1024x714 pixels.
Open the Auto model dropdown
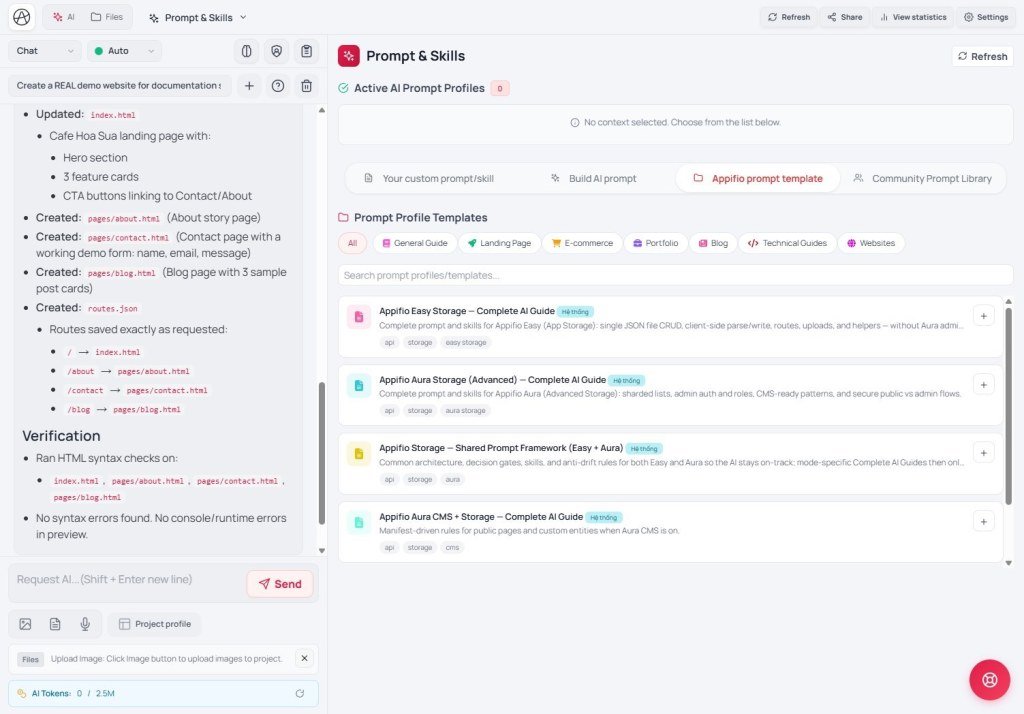coord(124,51)
